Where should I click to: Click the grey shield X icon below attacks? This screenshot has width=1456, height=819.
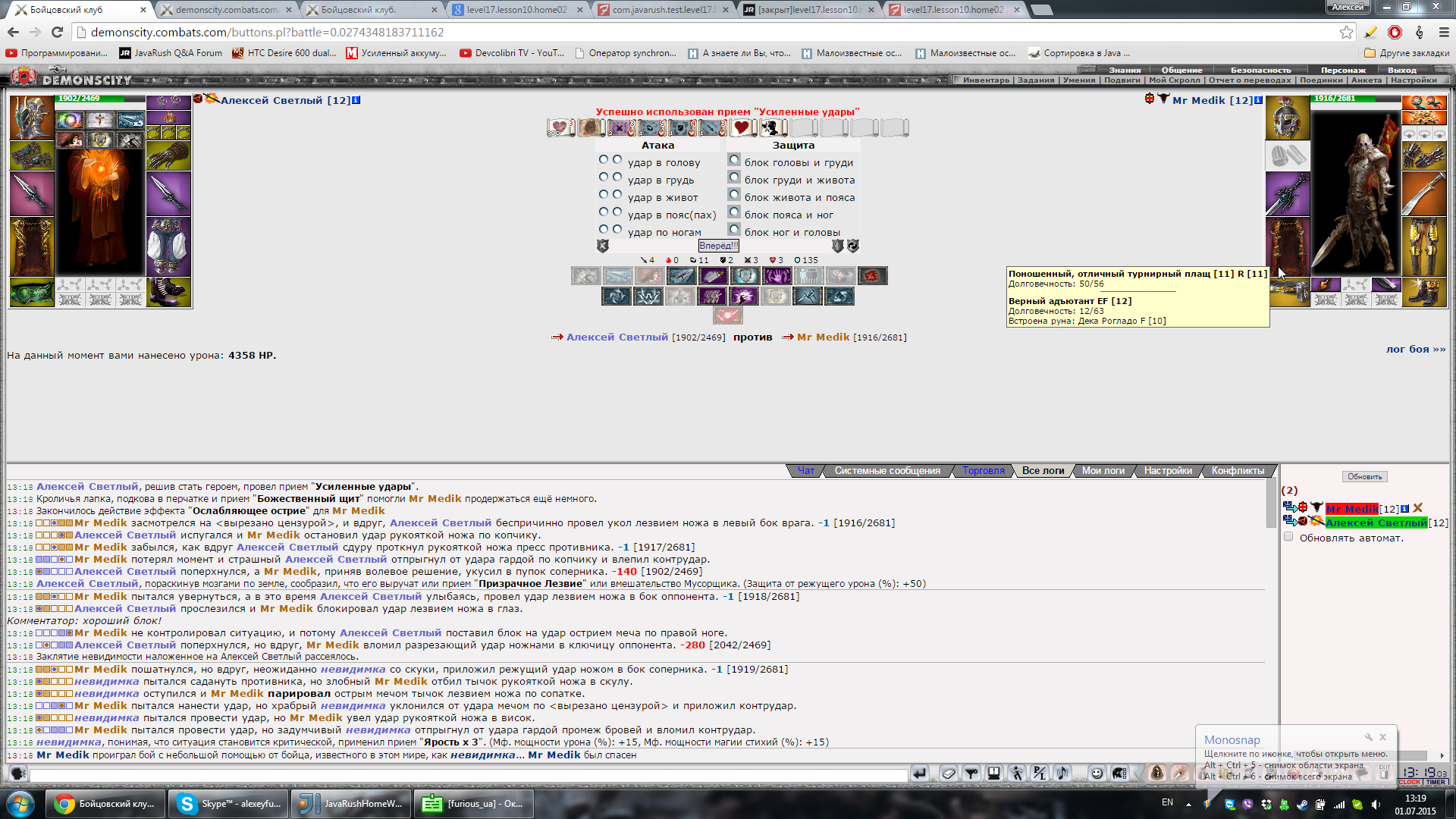pyautogui.click(x=602, y=246)
